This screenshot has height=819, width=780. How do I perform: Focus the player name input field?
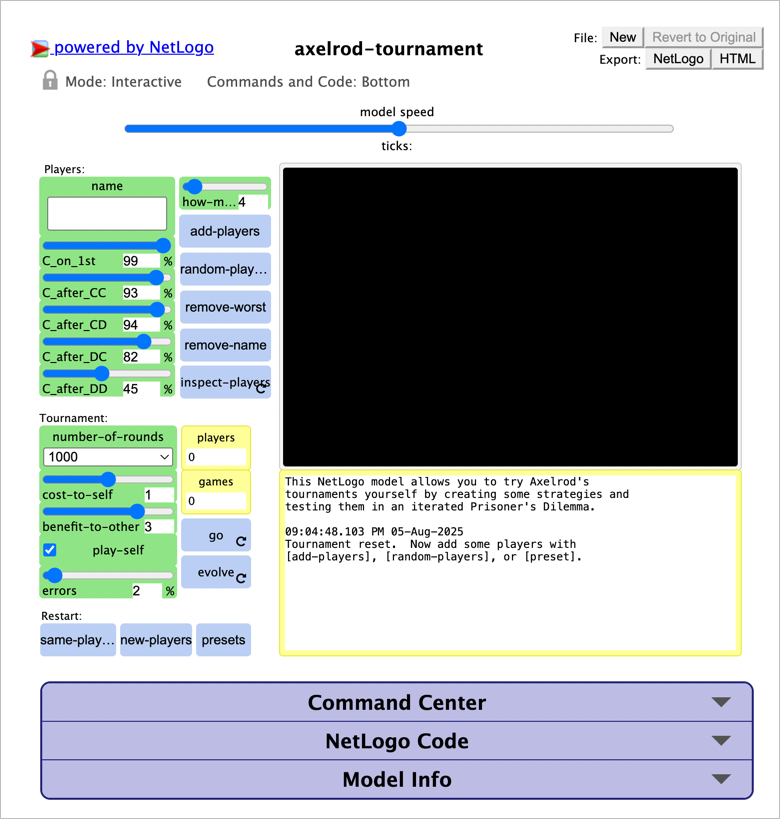[107, 214]
